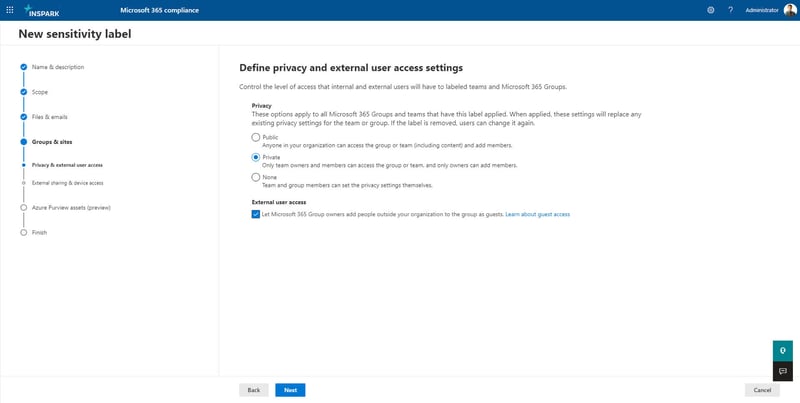Go to the Files & emails step
This screenshot has width=800, height=403.
tap(49, 117)
